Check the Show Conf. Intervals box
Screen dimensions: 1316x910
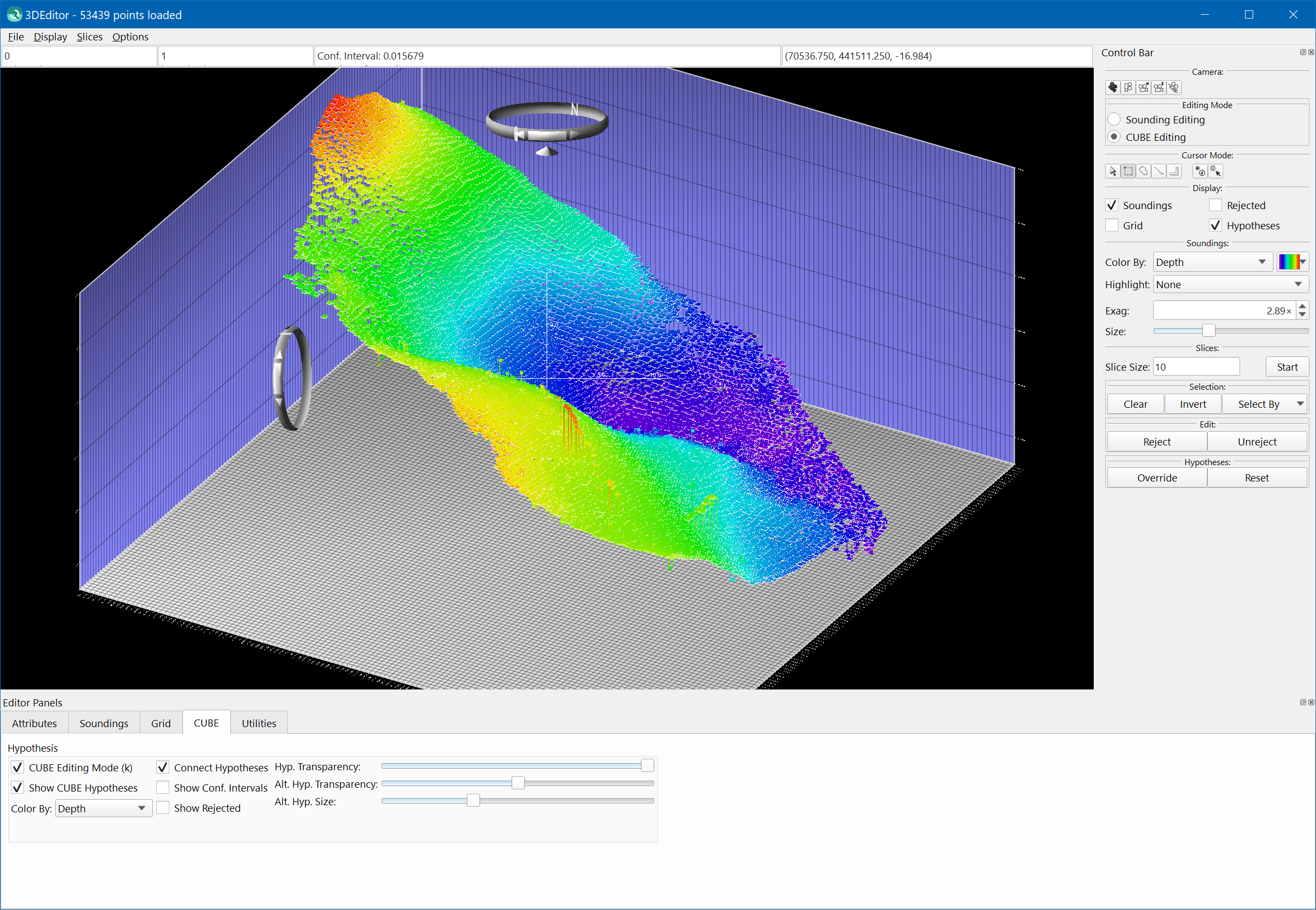[x=163, y=787]
